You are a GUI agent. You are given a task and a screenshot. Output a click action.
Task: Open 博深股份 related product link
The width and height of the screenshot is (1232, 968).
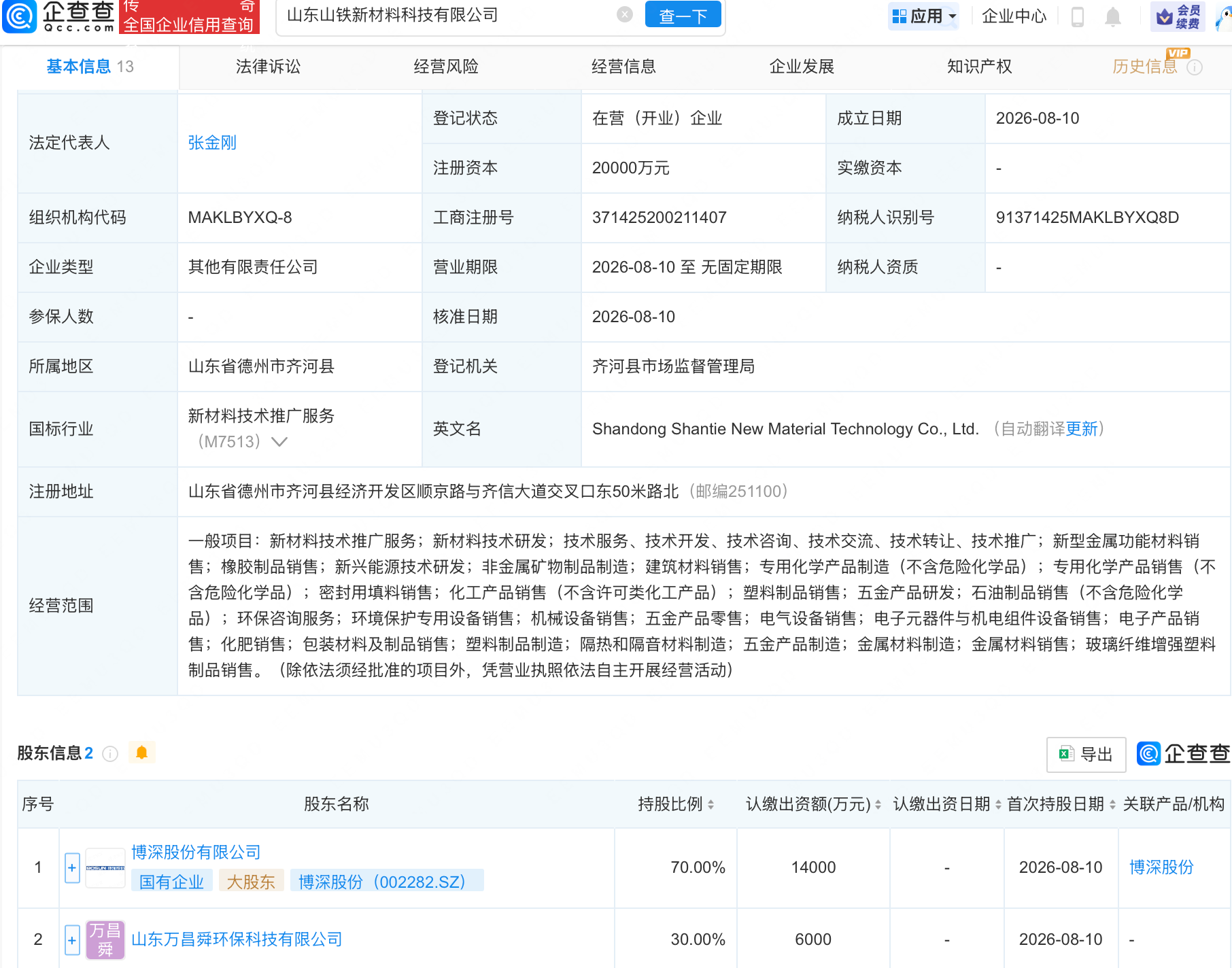[1161, 867]
